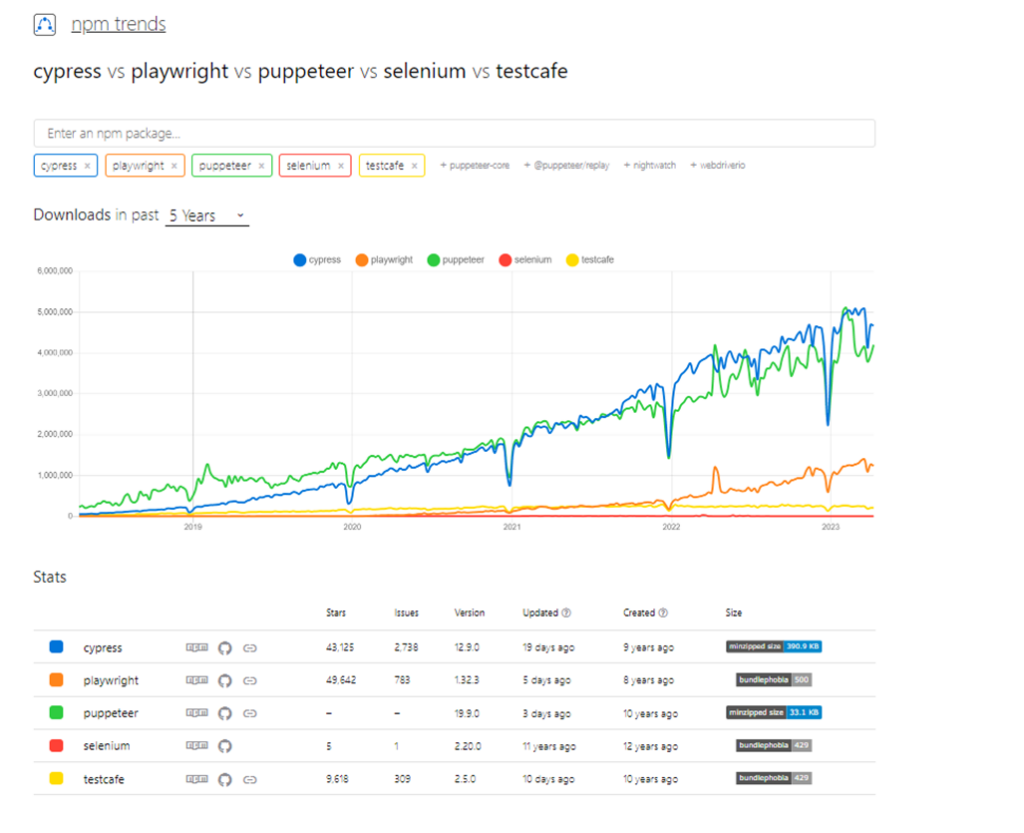This screenshot has width=1024, height=833.
Task: Open the npm icon for playwright
Action: coord(197,681)
